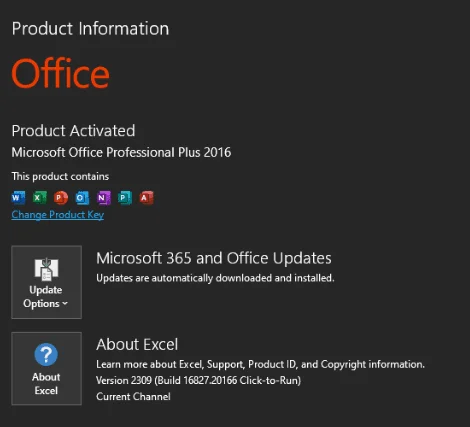Click the orange Office logo

point(61,73)
